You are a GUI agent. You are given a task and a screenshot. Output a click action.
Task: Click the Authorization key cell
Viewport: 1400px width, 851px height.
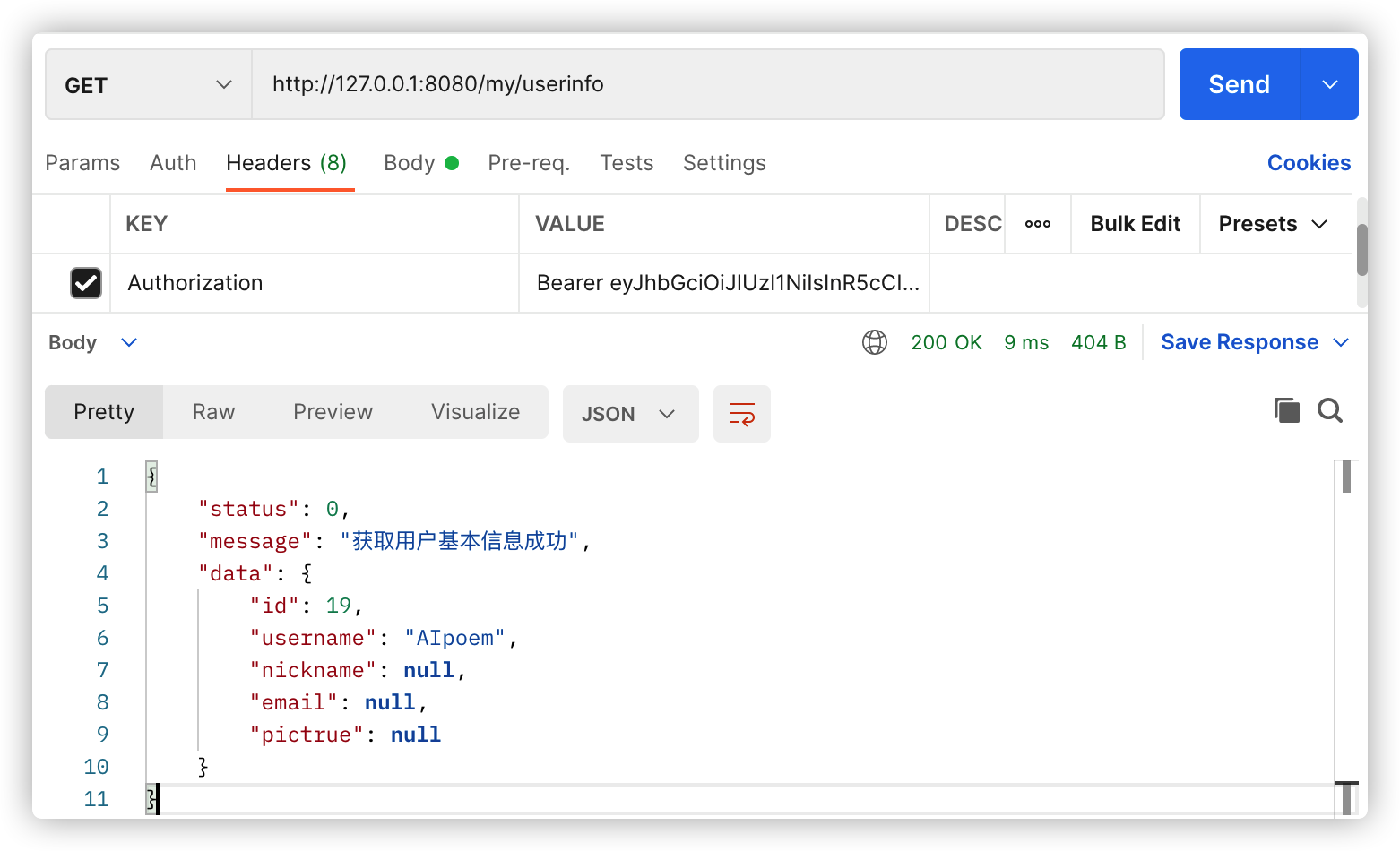[x=315, y=283]
